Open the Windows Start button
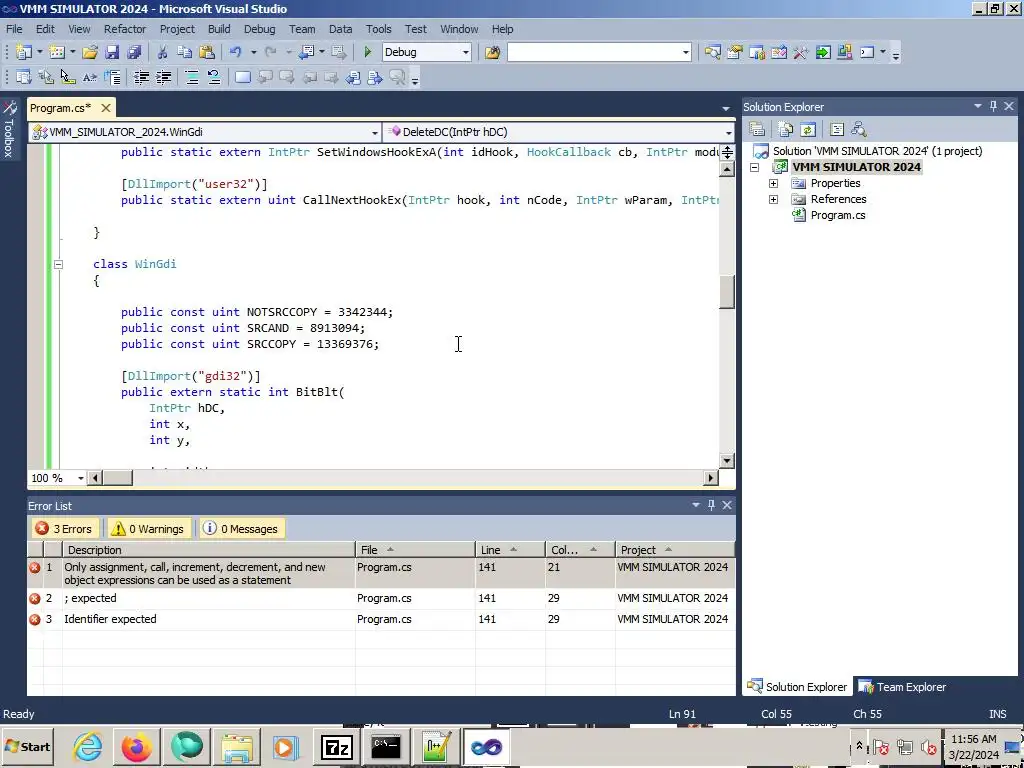Viewport: 1024px width, 768px height. click(x=28, y=747)
